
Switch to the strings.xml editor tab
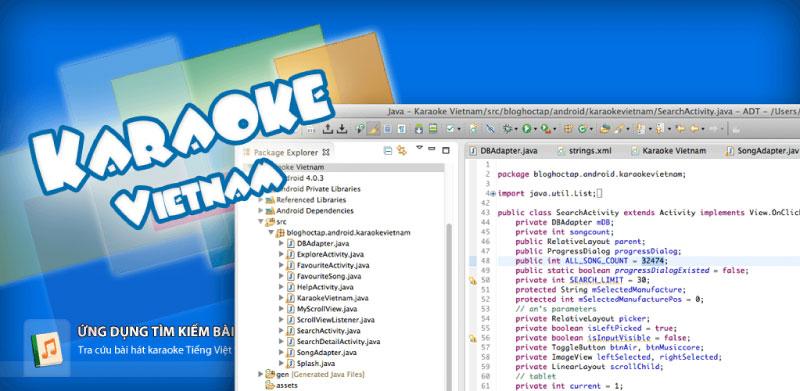pos(585,151)
